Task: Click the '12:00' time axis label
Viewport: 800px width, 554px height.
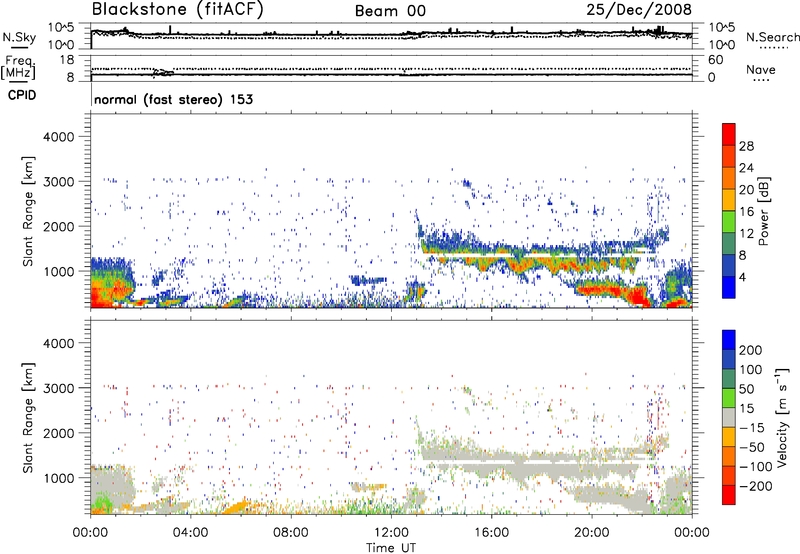Action: (391, 533)
